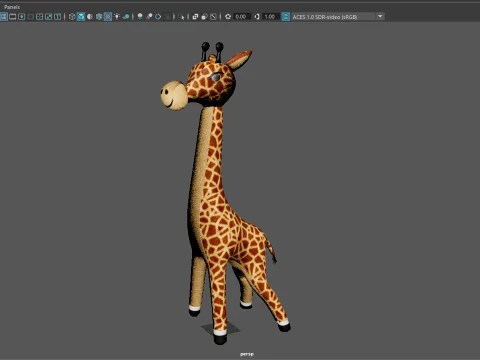This screenshot has height=360, width=480.
Task: Enable the Motion Blur icon
Action: (149, 16)
